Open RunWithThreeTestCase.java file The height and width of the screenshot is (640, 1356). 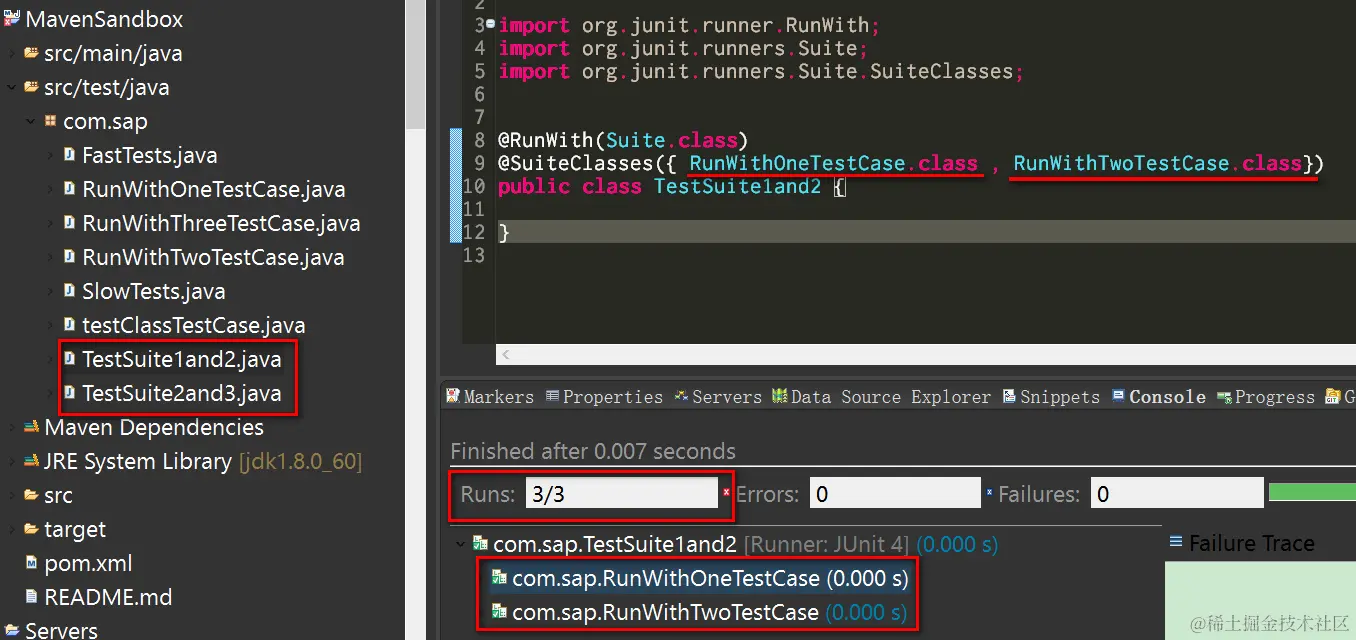(221, 223)
